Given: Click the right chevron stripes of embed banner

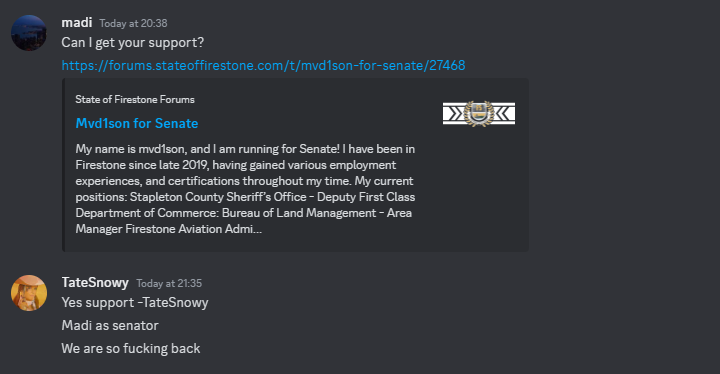Looking at the screenshot, I should coord(504,113).
